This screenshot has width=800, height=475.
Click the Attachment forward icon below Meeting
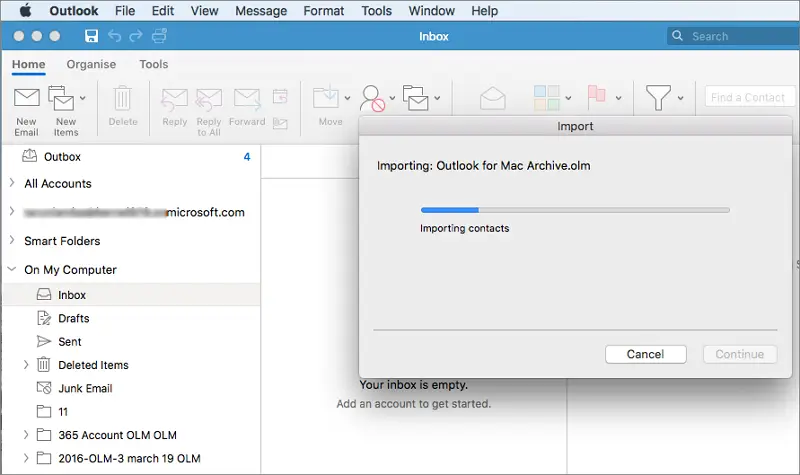280,123
